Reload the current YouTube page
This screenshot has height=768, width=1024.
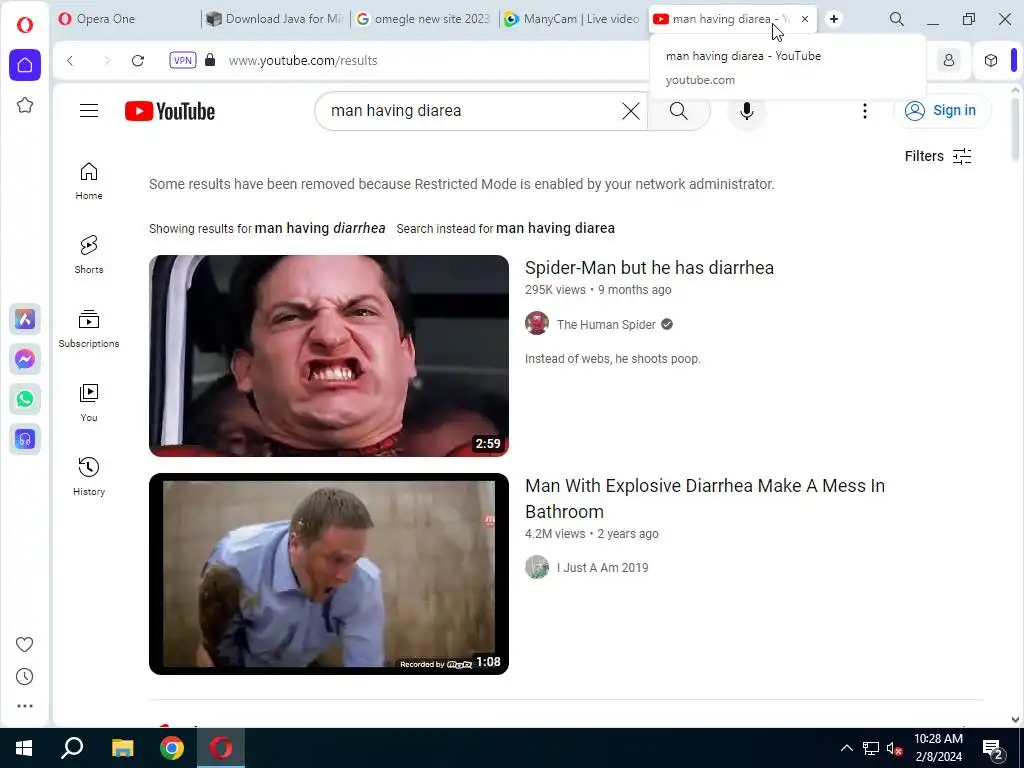(138, 61)
